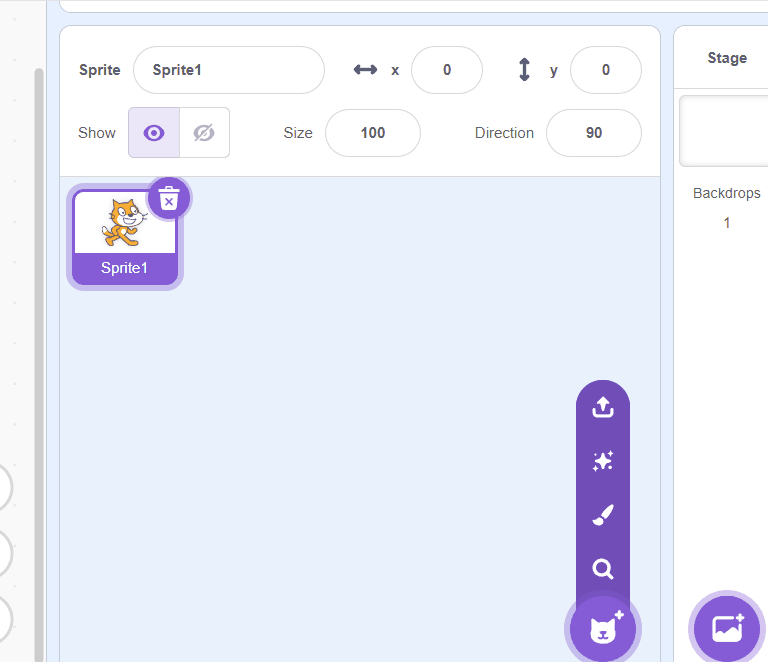This screenshot has height=662, width=768.
Task: Click the x position field
Action: coord(447,70)
